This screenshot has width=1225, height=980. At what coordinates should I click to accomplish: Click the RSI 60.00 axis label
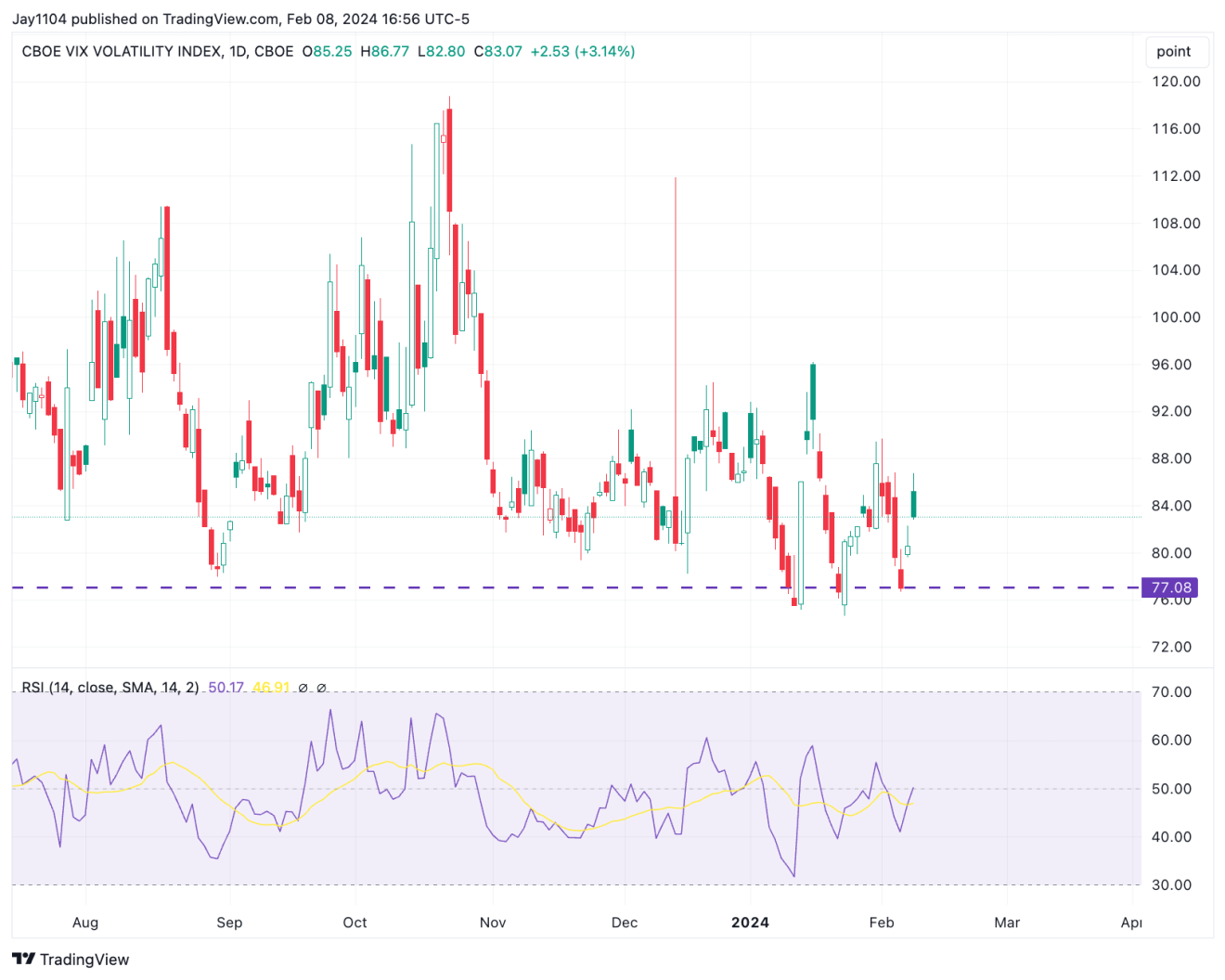[1172, 741]
